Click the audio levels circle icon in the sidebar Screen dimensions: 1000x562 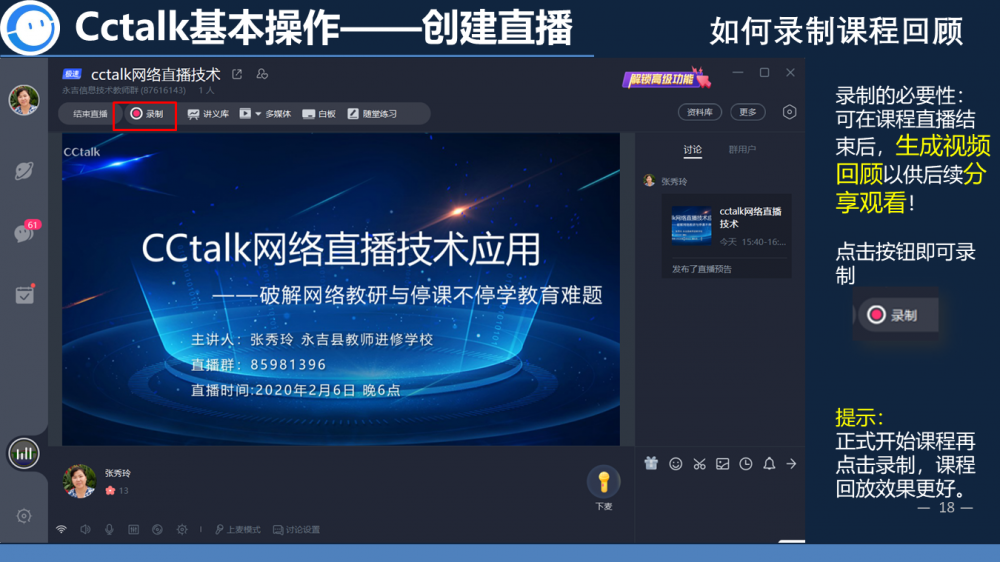click(x=24, y=454)
